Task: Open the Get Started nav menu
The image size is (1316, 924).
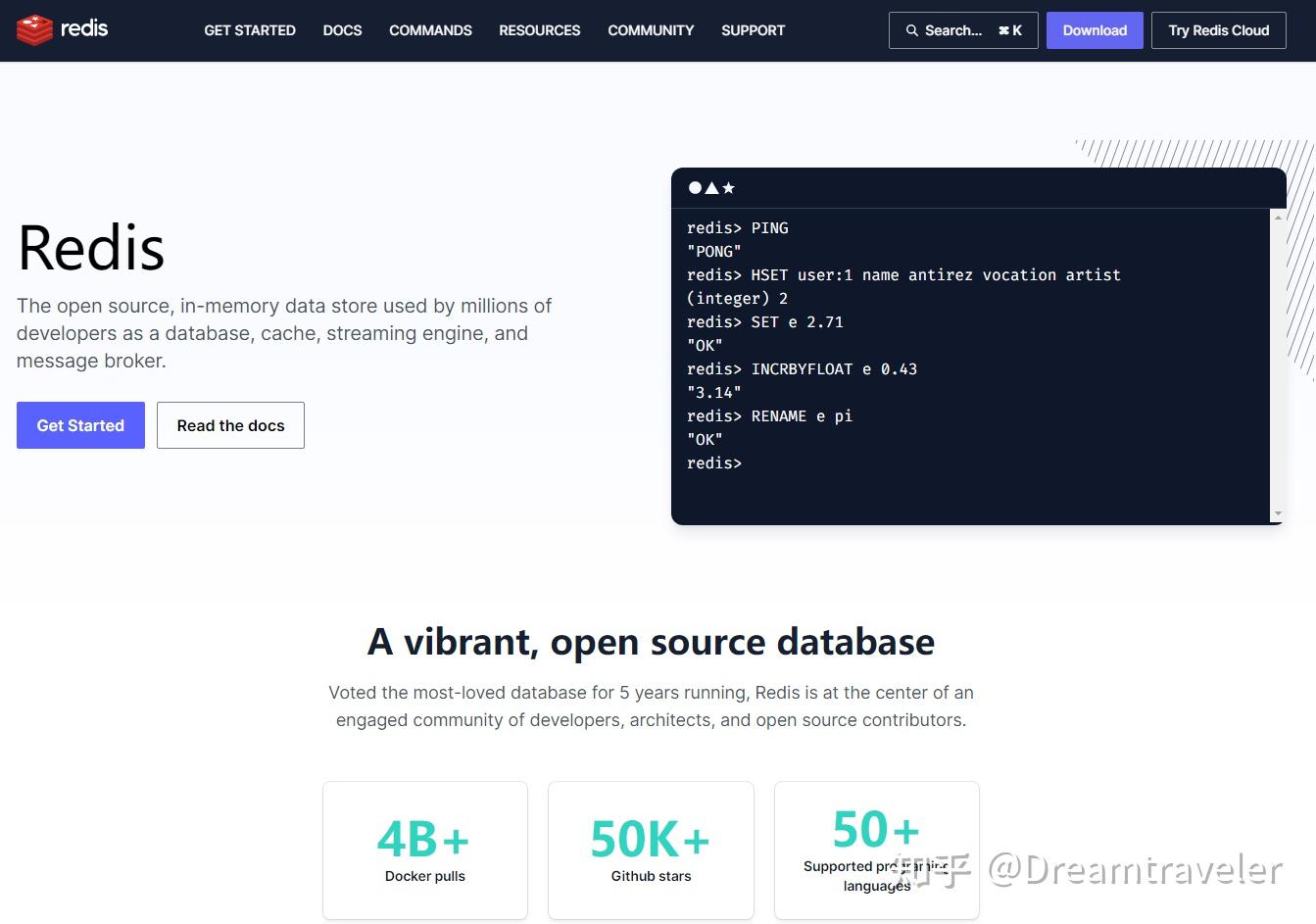Action: click(x=250, y=30)
